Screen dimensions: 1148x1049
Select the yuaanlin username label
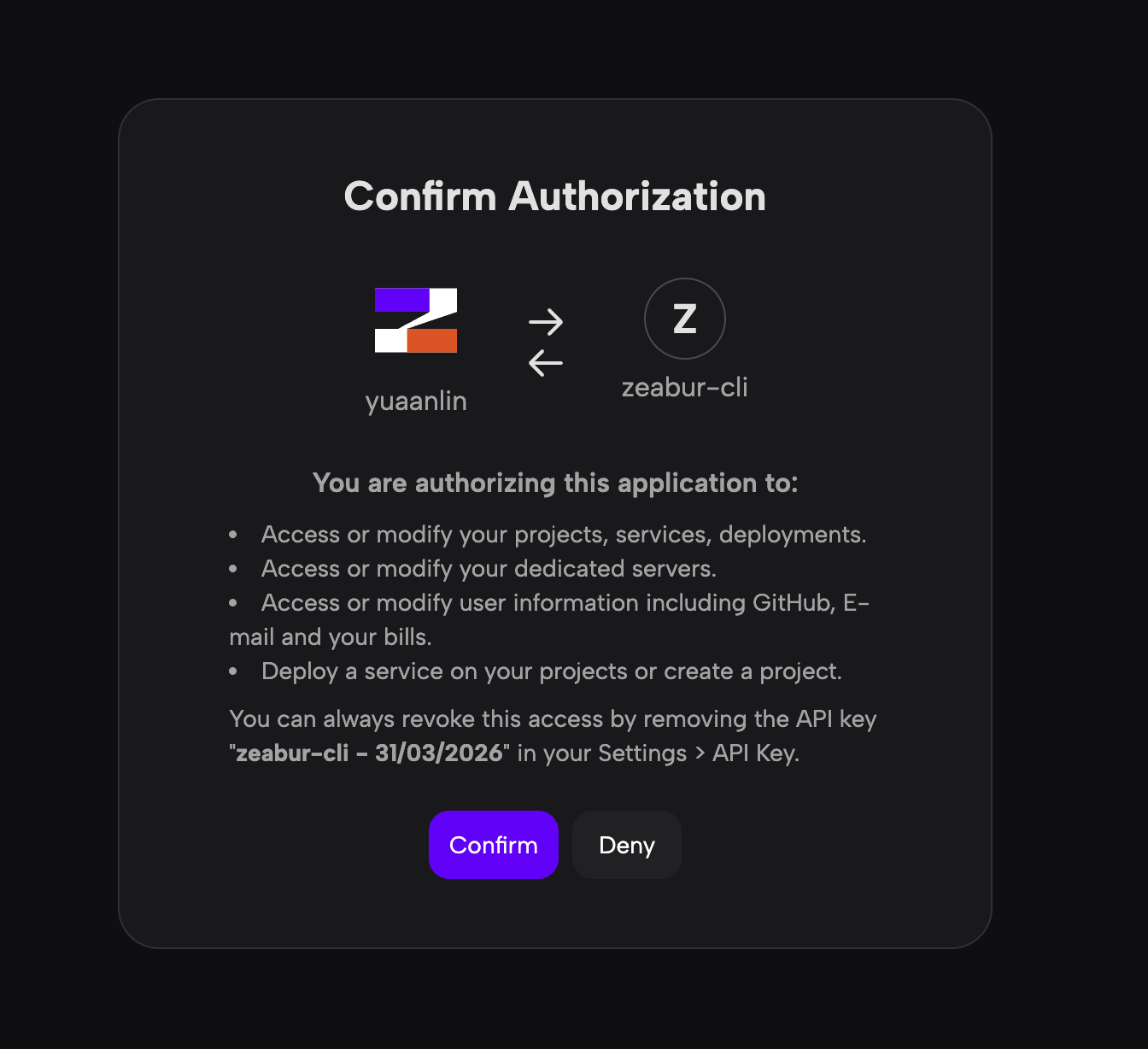(416, 401)
